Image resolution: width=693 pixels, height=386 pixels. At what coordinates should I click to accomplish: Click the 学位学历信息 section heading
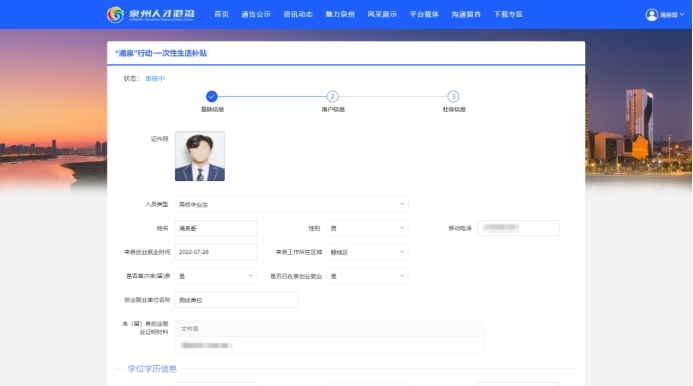[152, 368]
